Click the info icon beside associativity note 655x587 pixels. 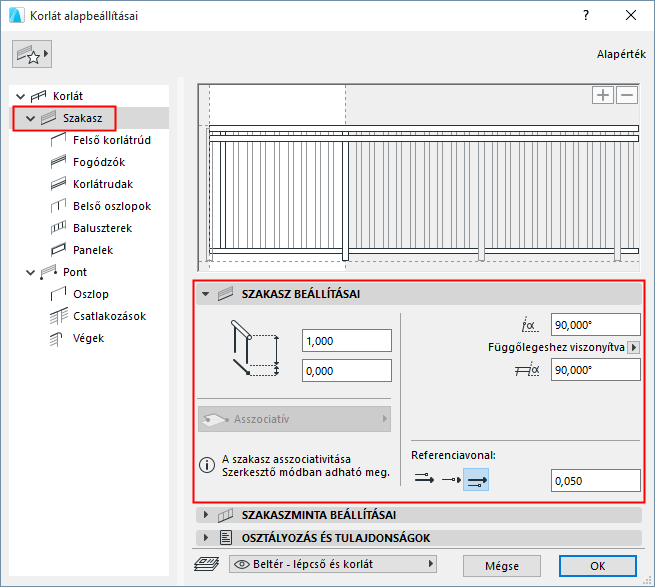(x=207, y=465)
